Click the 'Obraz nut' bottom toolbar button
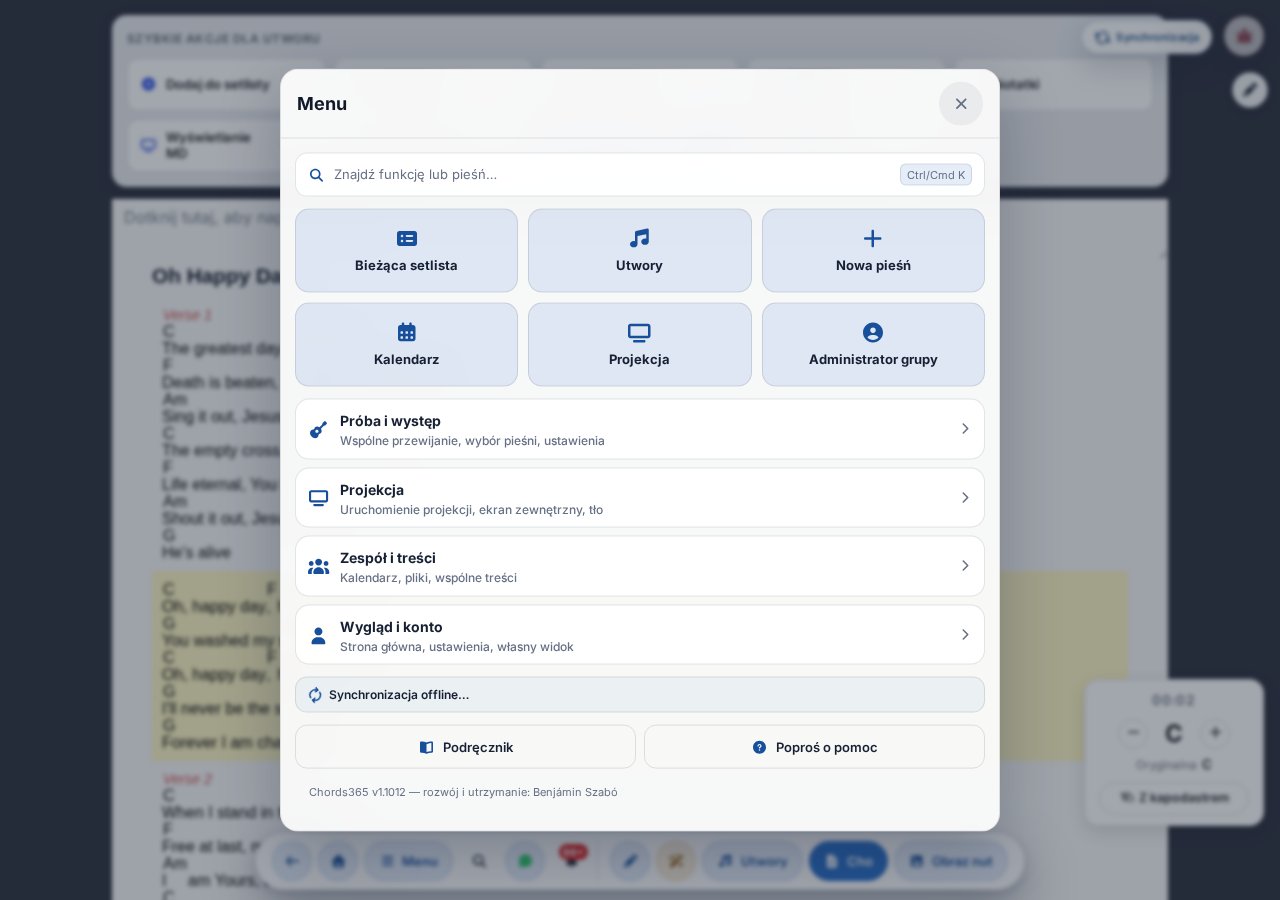1280x900 pixels. click(950, 861)
